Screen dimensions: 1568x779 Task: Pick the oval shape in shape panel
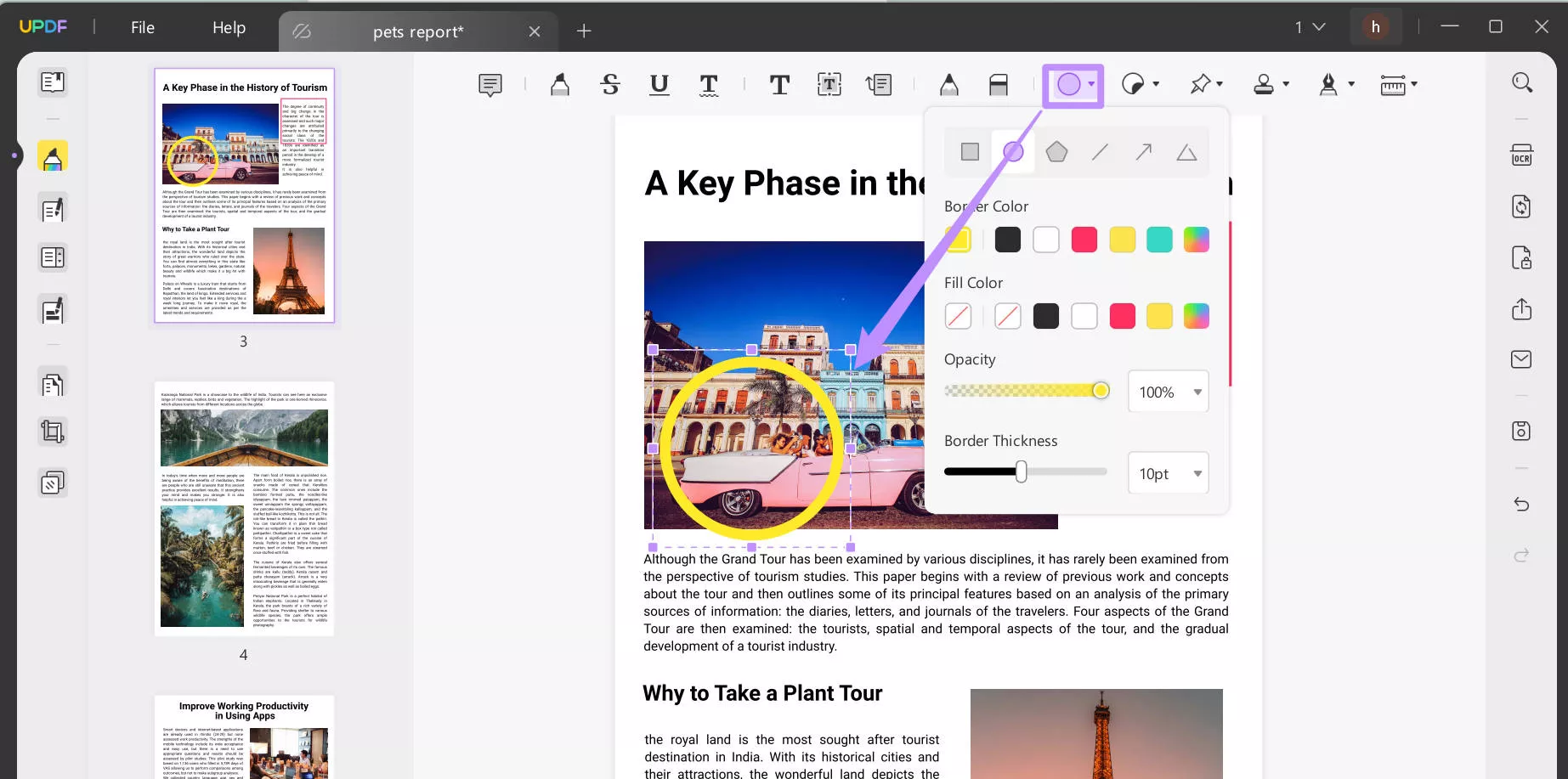1013,152
